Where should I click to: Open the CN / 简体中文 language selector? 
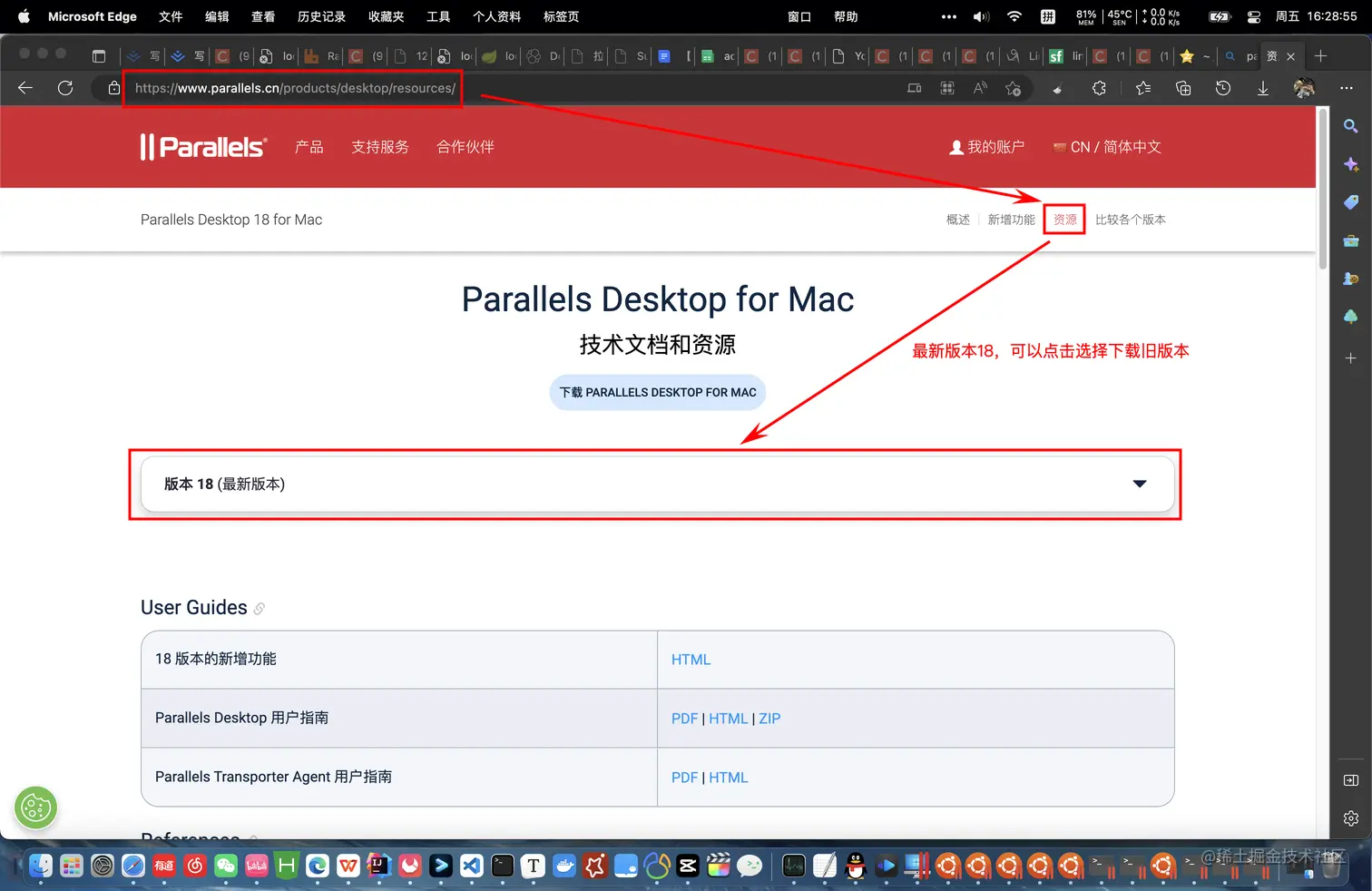point(1107,147)
